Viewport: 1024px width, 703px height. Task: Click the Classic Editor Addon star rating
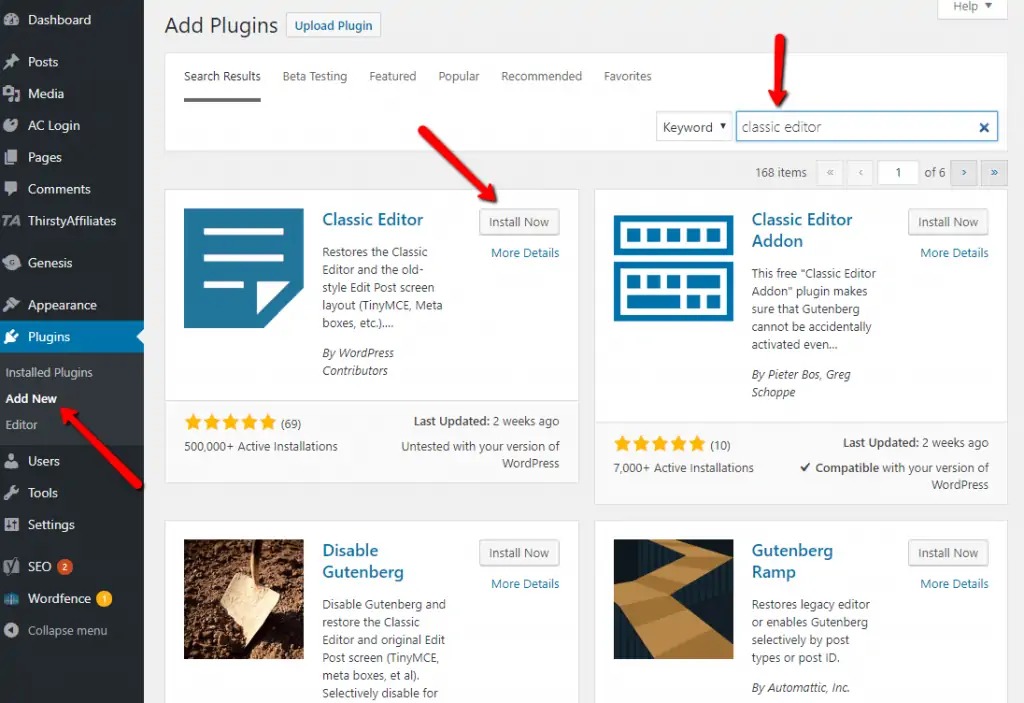(x=660, y=444)
